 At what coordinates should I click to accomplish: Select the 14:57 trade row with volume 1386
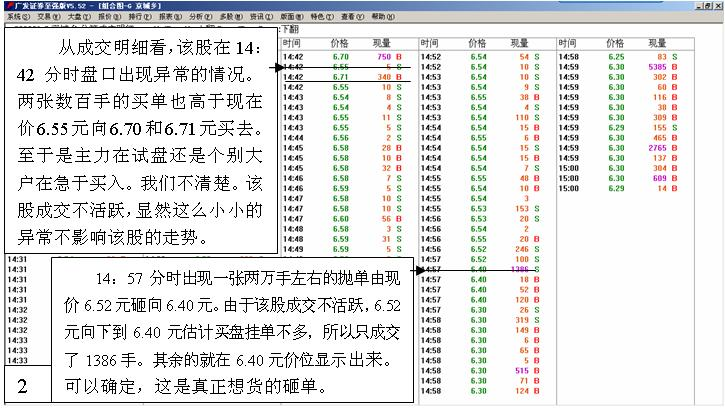point(479,270)
